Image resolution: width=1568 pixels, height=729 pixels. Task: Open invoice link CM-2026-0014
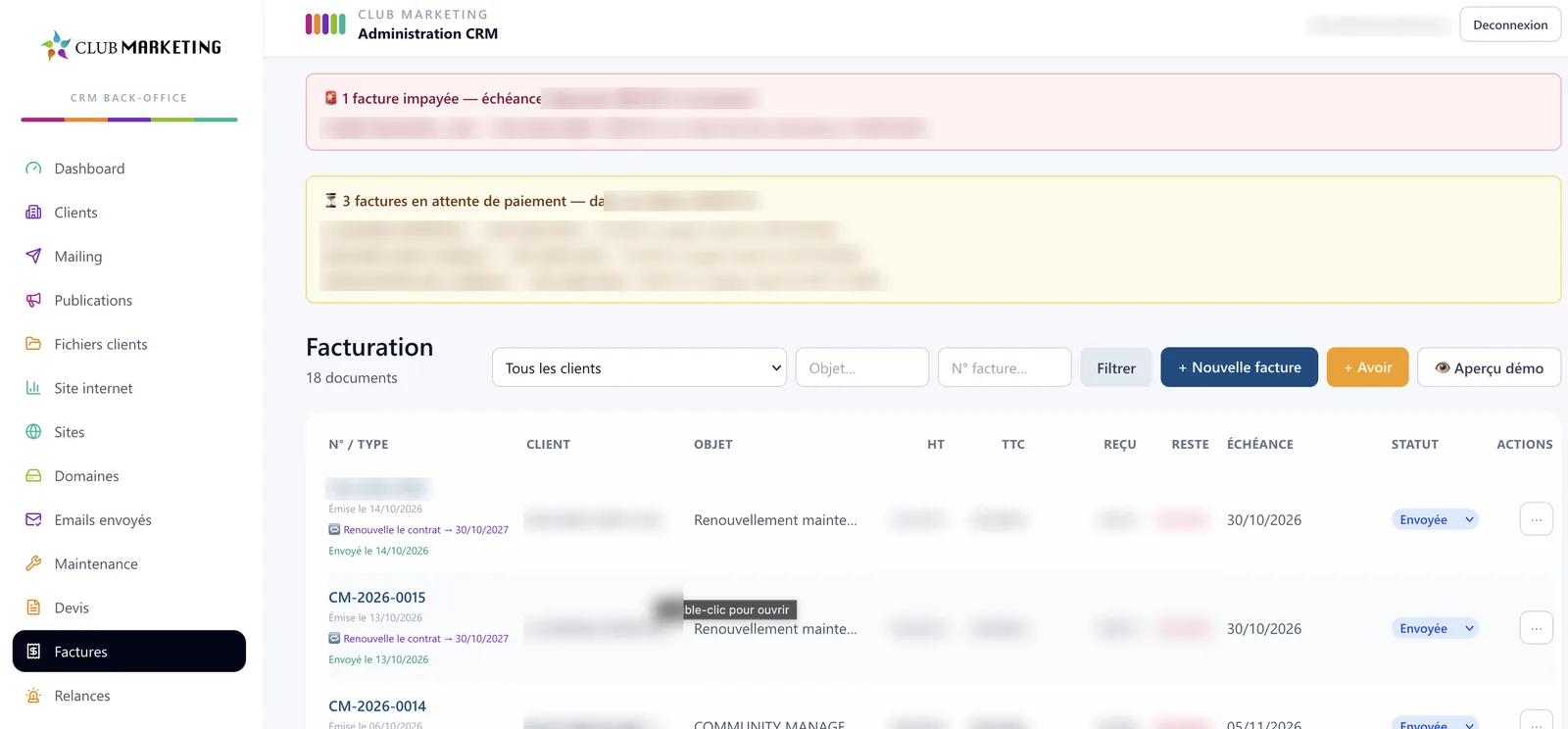point(377,706)
